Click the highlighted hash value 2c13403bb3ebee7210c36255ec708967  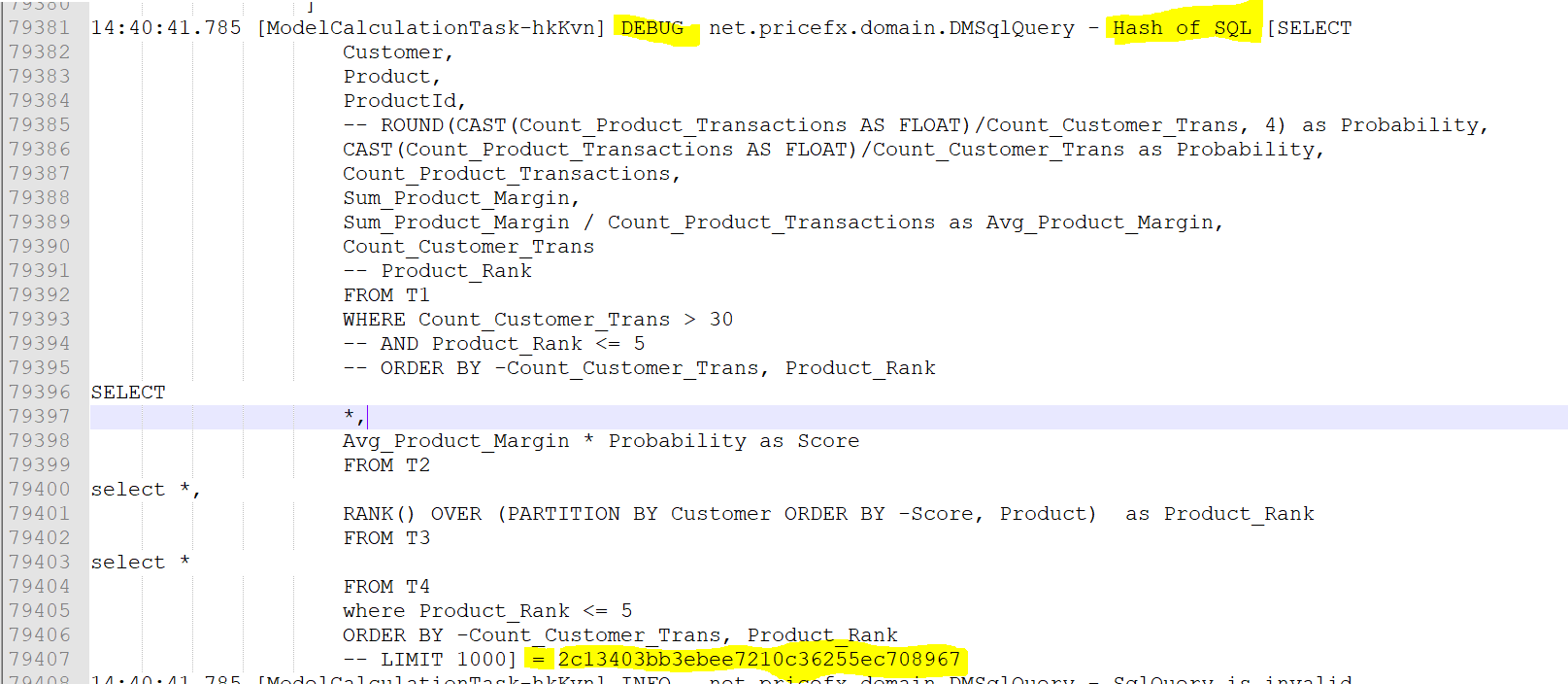pos(758,660)
